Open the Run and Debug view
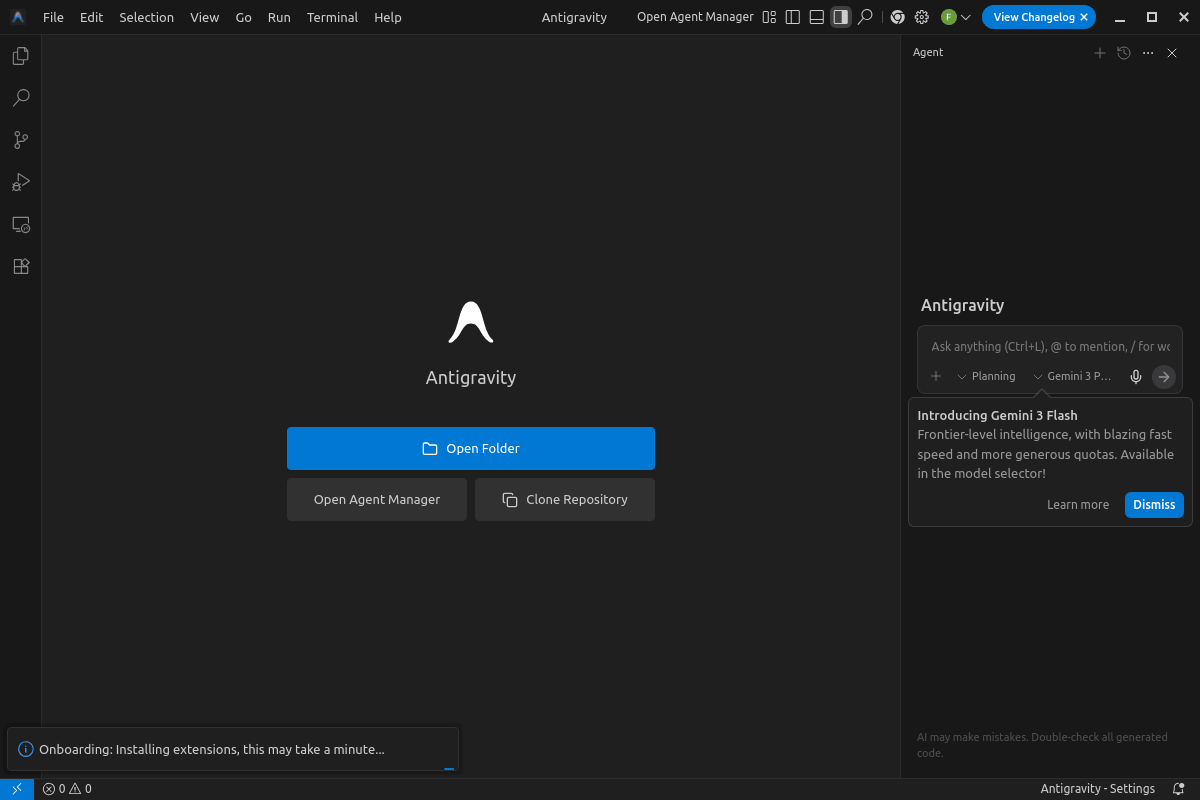This screenshot has width=1200, height=800. tap(20, 182)
